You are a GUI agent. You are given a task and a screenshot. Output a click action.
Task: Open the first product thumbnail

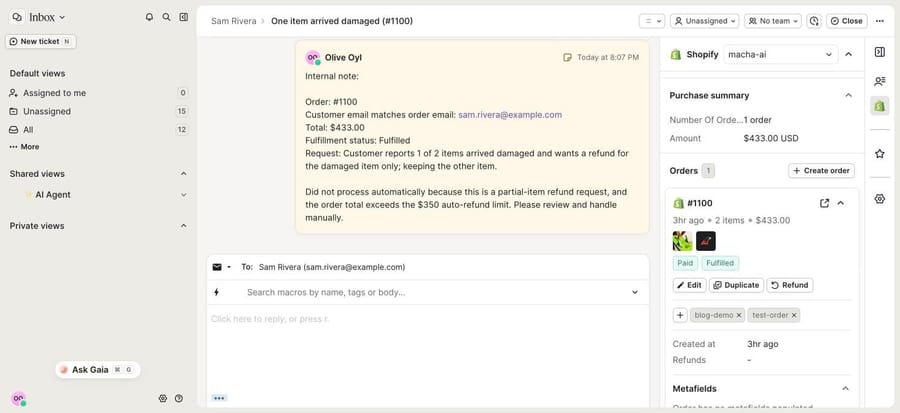[x=682, y=241]
